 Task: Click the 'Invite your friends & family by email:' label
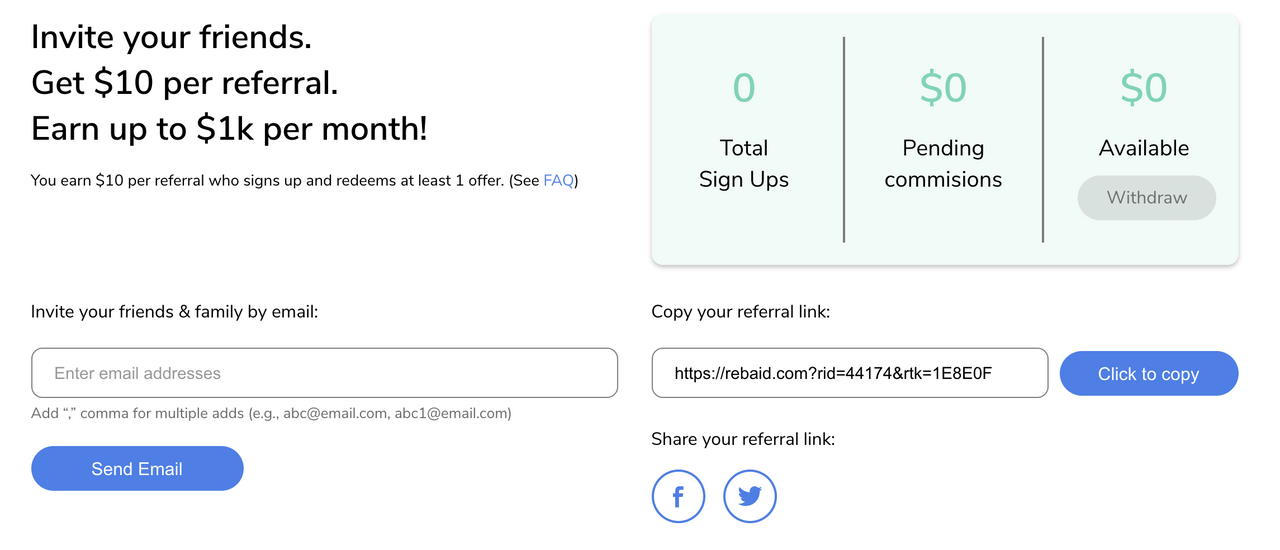[x=174, y=312]
